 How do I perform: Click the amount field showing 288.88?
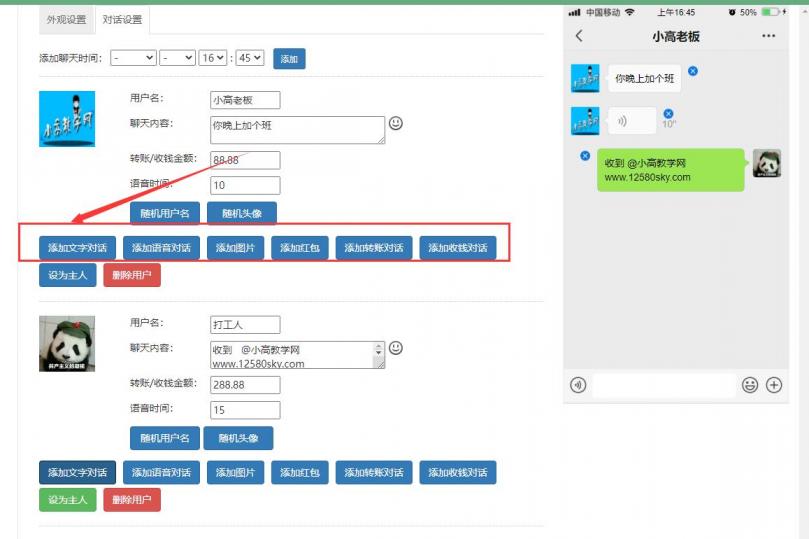[x=245, y=385]
